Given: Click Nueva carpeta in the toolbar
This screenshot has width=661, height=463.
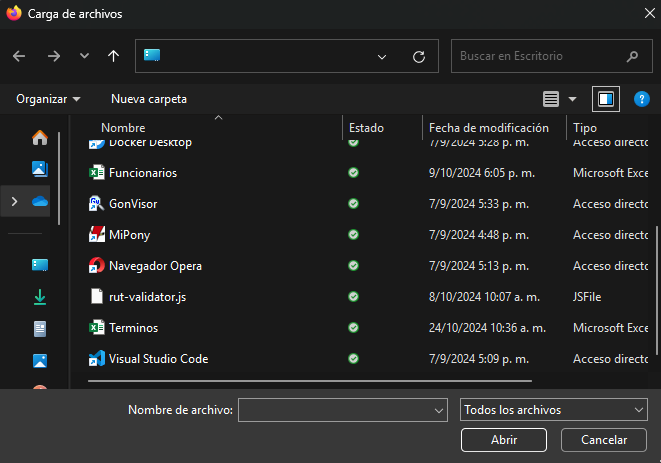Looking at the screenshot, I should click(x=149, y=99).
